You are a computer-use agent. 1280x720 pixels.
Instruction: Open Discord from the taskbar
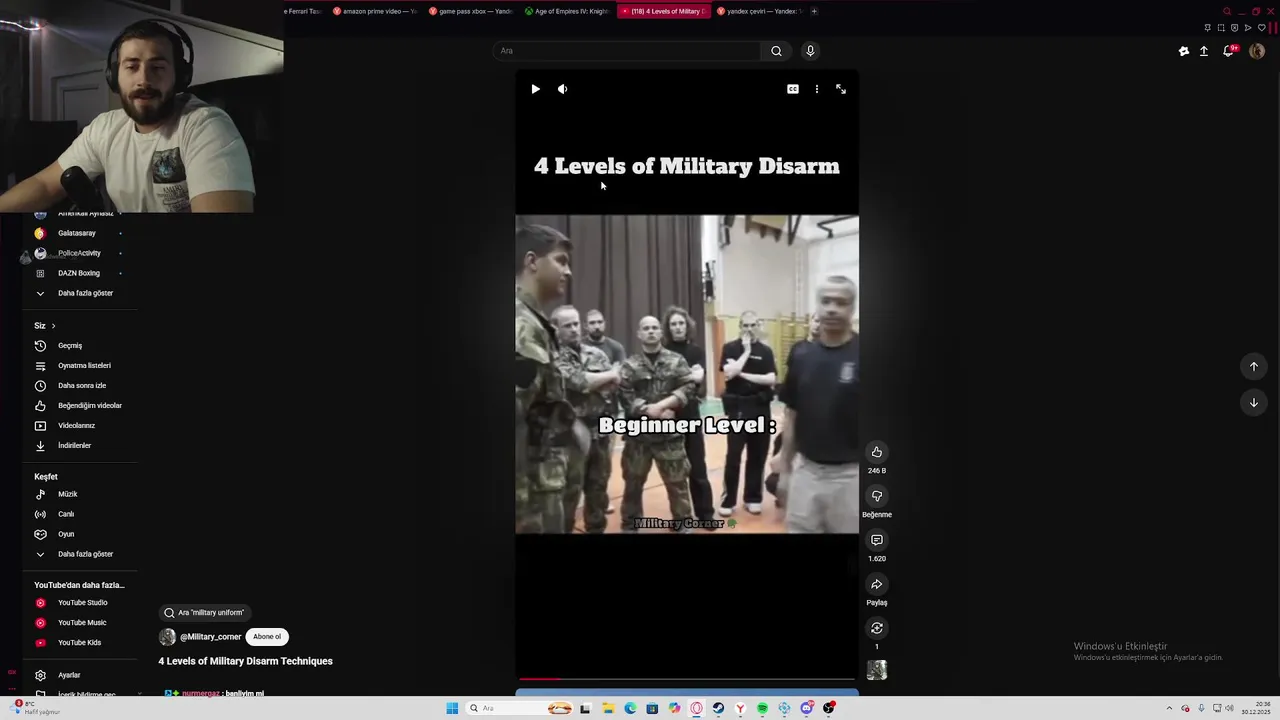806,708
